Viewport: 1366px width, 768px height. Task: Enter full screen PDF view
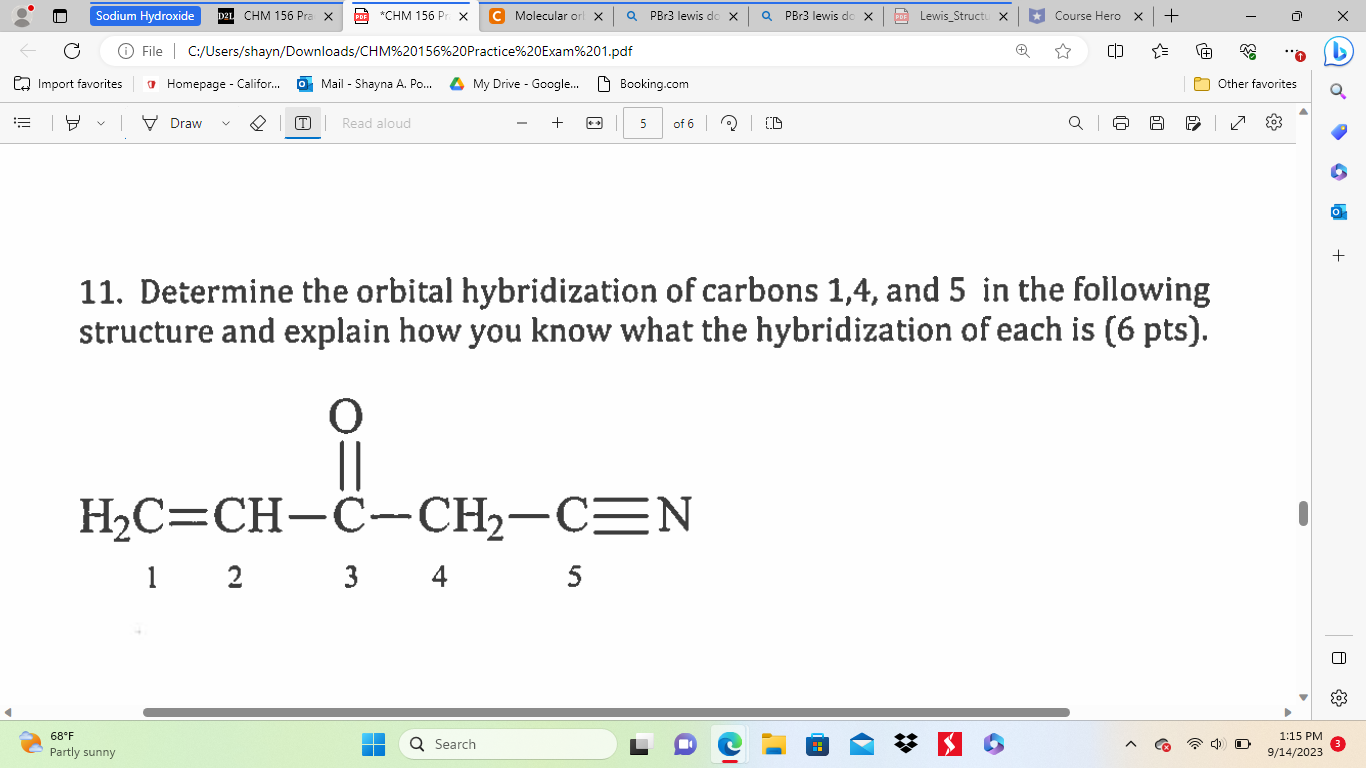click(1237, 123)
